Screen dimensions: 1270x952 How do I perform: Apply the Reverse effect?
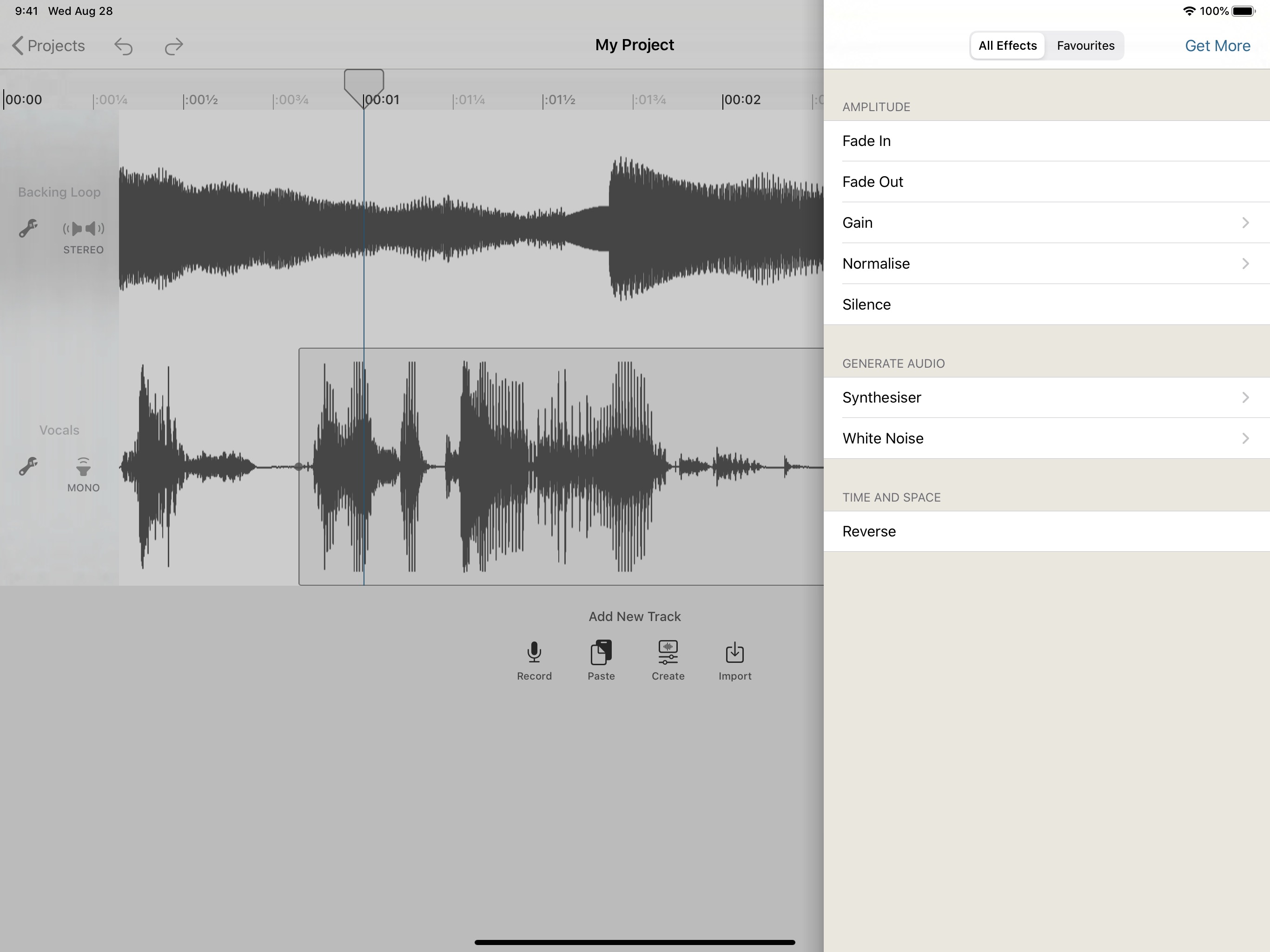1046,531
